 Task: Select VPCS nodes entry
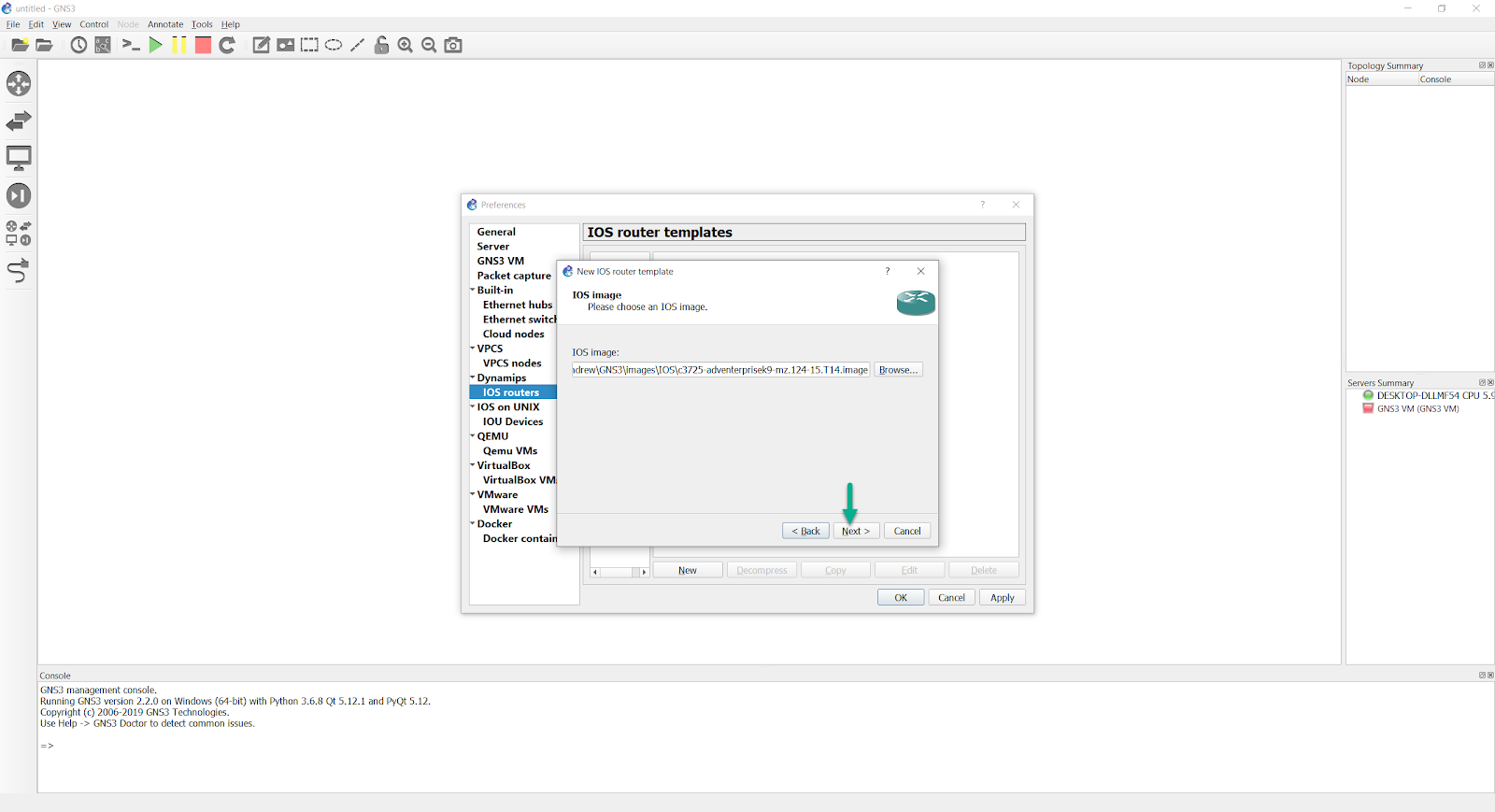click(512, 363)
